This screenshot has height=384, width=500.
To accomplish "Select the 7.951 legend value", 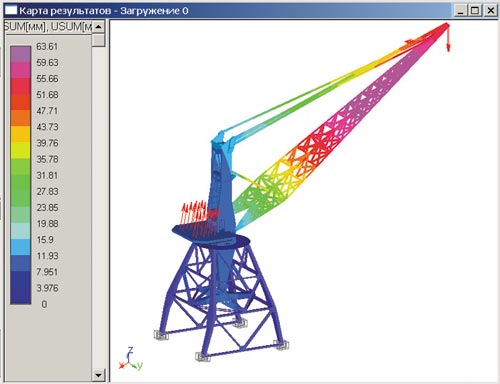I will click(x=47, y=272).
